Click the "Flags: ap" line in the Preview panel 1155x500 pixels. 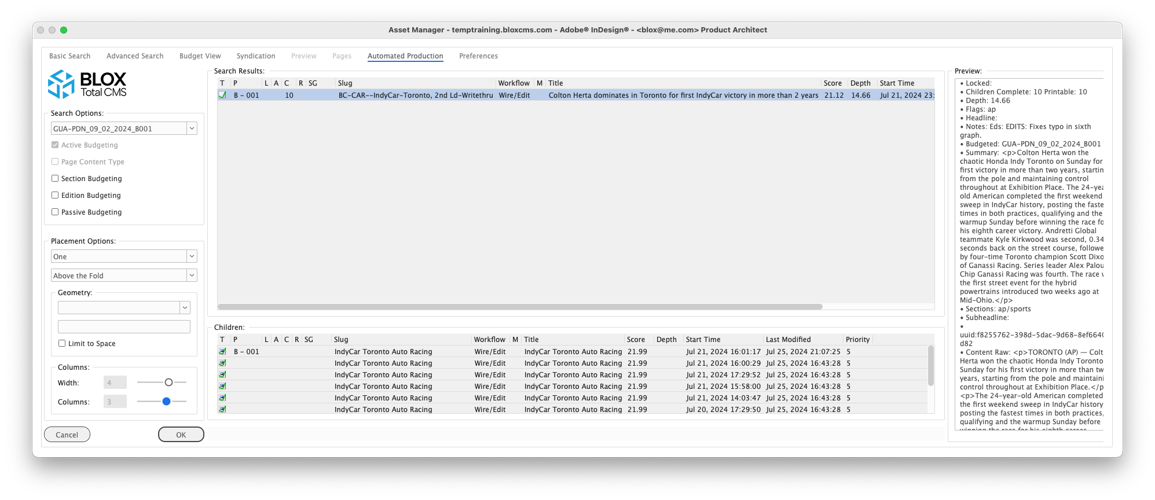click(x=980, y=109)
